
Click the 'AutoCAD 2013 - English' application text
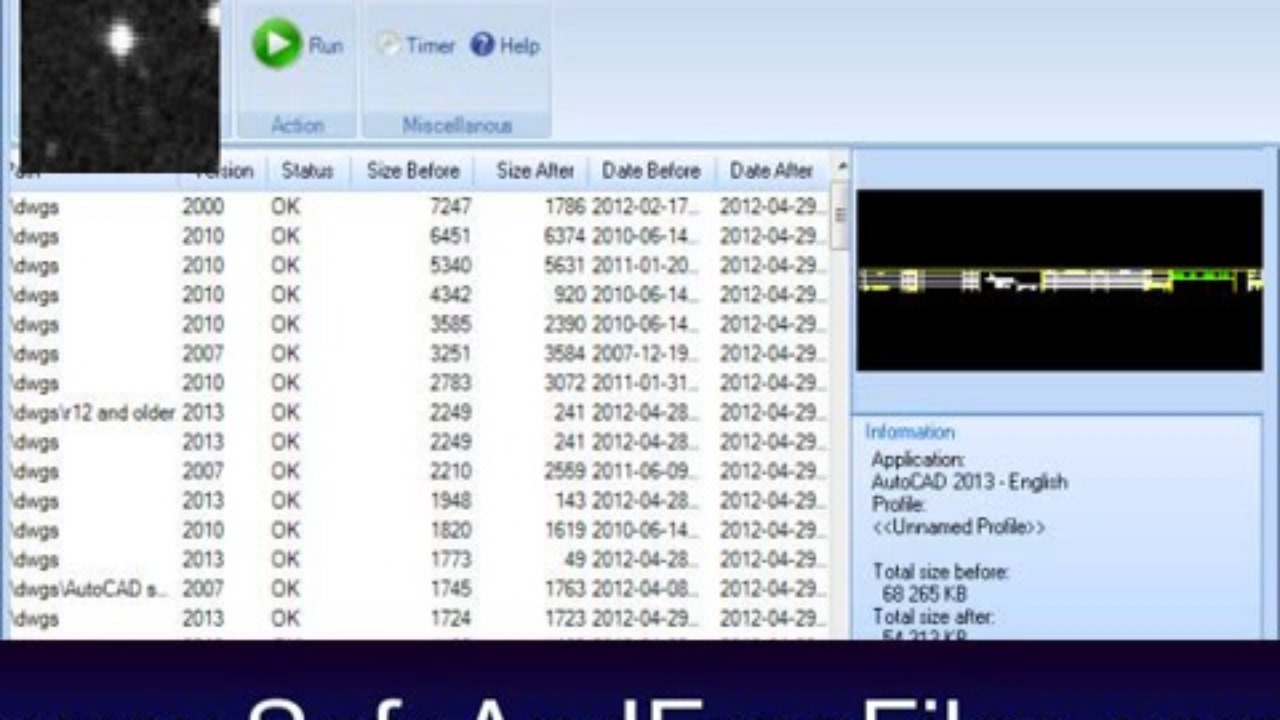(969, 482)
